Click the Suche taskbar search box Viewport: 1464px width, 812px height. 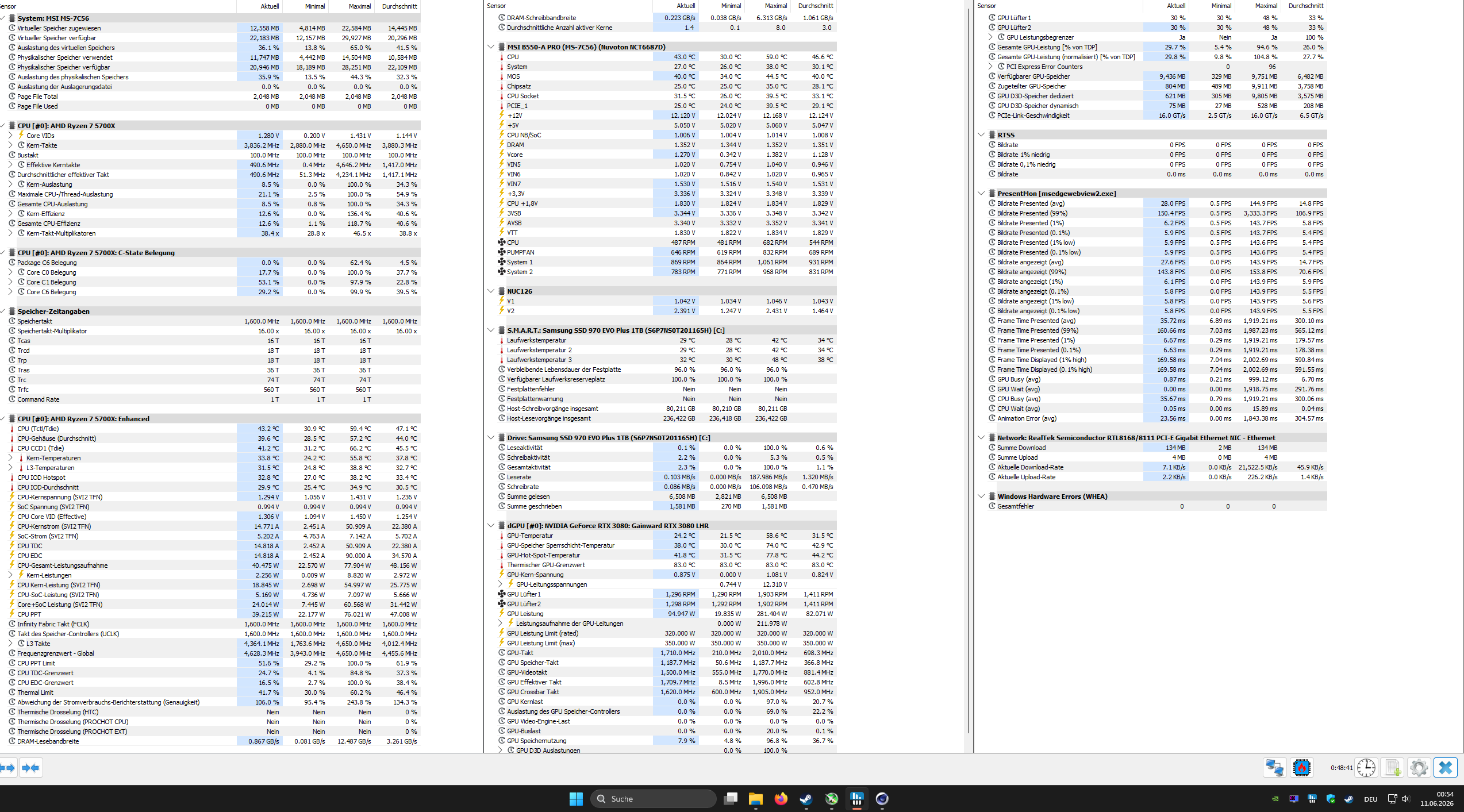[654, 799]
